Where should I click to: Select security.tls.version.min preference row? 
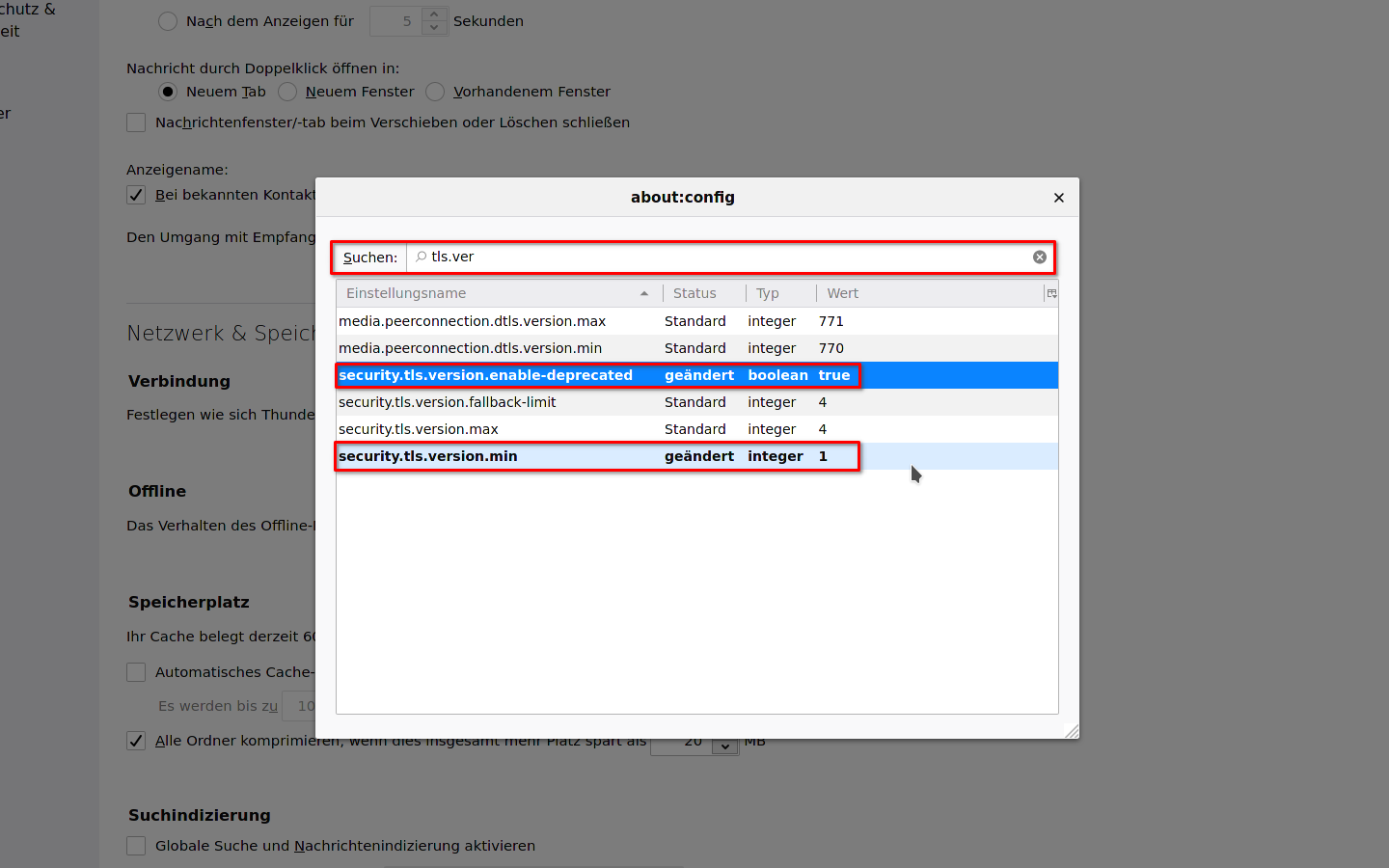[x=428, y=456]
